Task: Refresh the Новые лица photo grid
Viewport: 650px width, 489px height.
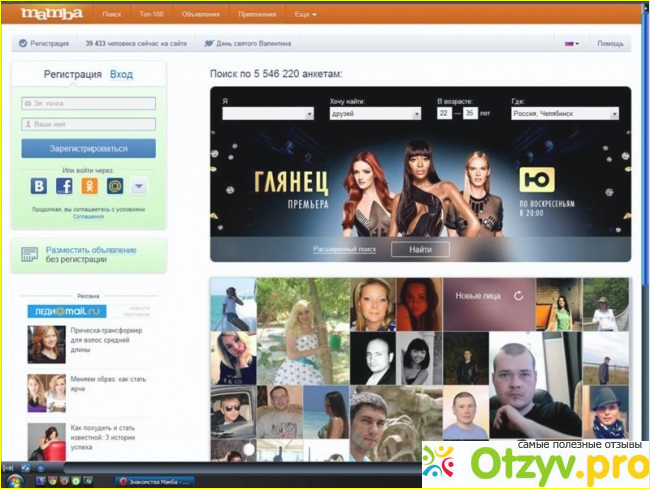Action: pyautogui.click(x=518, y=296)
